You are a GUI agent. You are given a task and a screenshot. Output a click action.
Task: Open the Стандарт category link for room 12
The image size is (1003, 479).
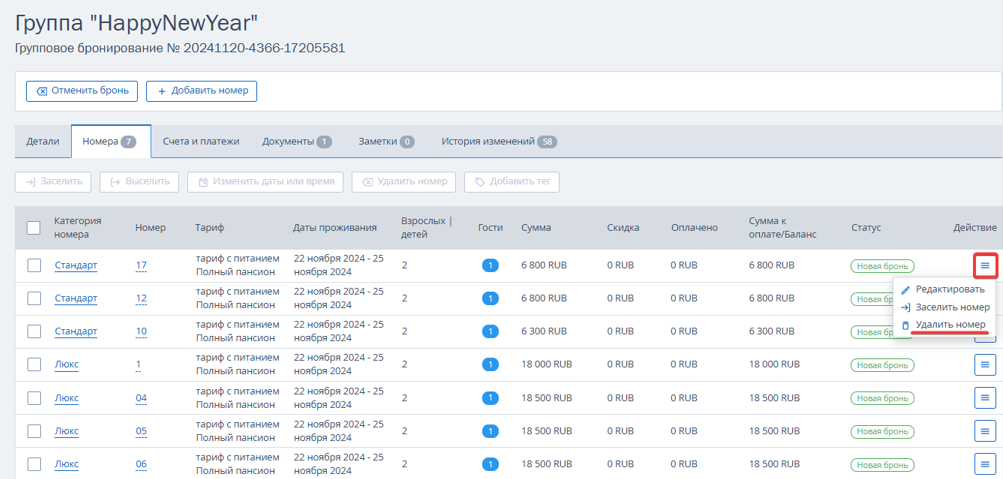coord(76,299)
